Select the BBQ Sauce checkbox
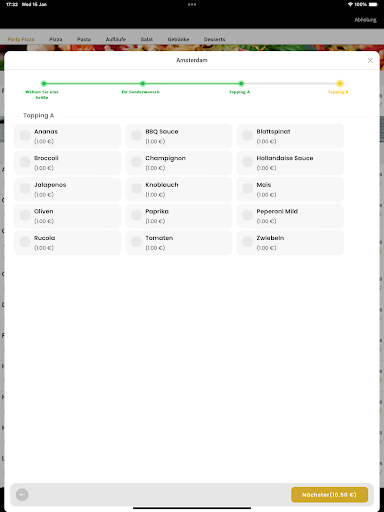 coord(136,135)
